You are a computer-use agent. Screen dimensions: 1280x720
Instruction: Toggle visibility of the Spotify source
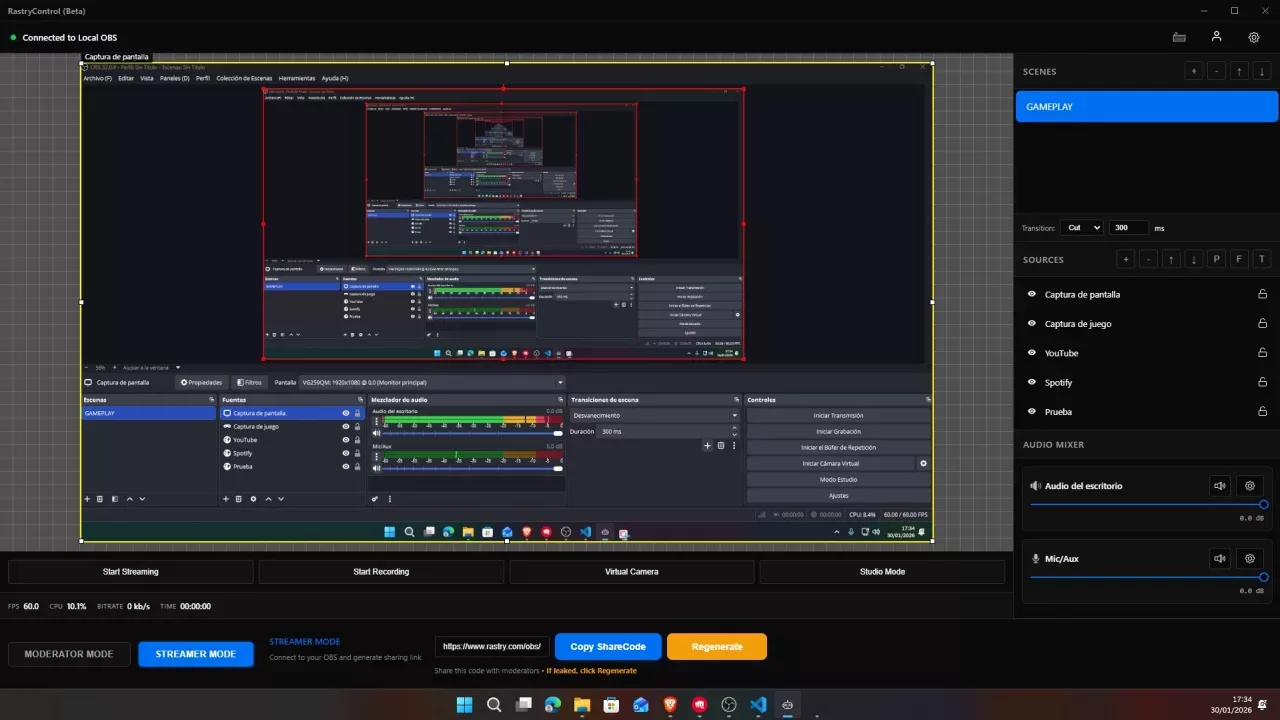(x=1032, y=382)
